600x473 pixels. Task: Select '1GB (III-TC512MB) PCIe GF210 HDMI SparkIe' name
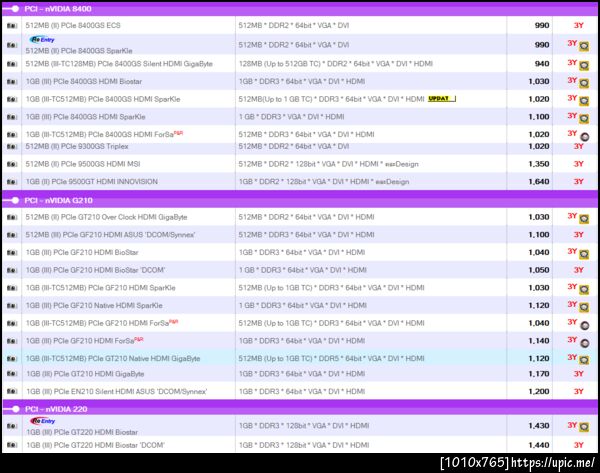click(x=101, y=288)
